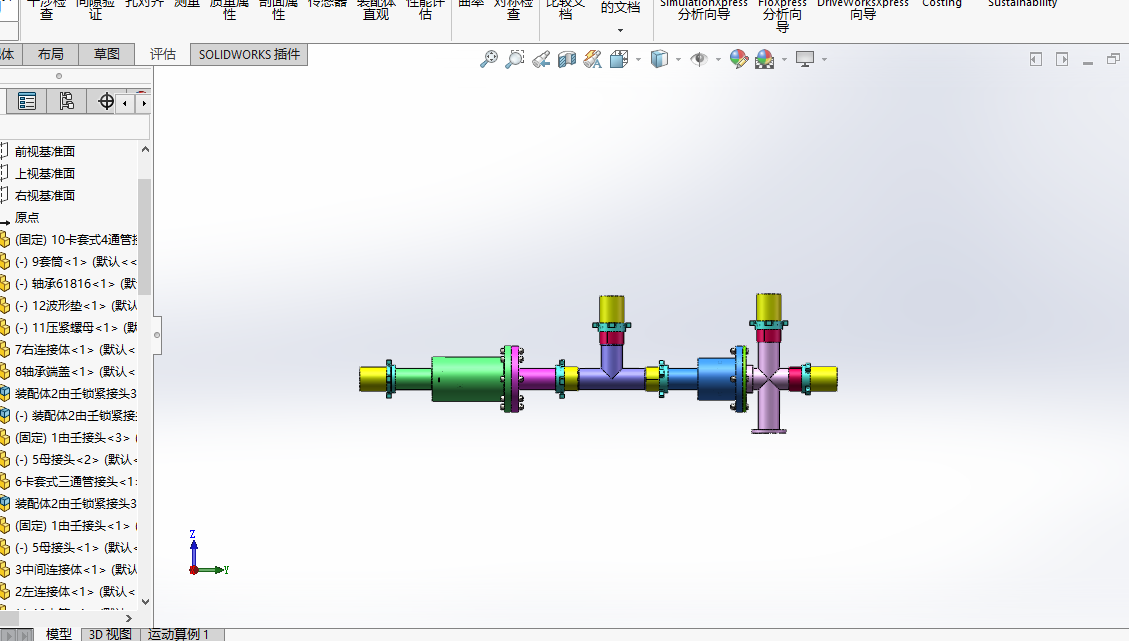Launch the SimulationXpress 分析向导
This screenshot has width=1129, height=641.
pos(704,9)
